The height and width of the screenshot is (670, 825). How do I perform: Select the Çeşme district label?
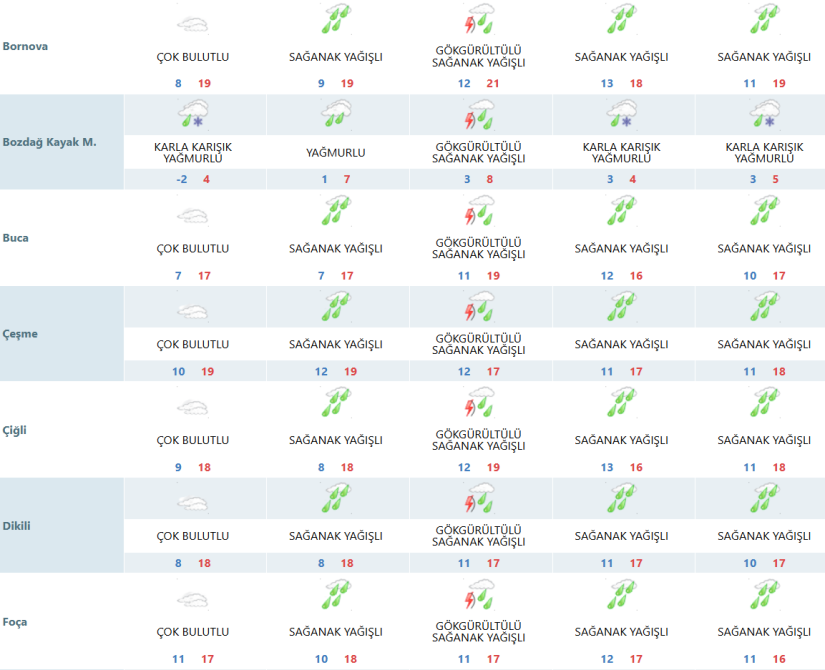point(20,334)
